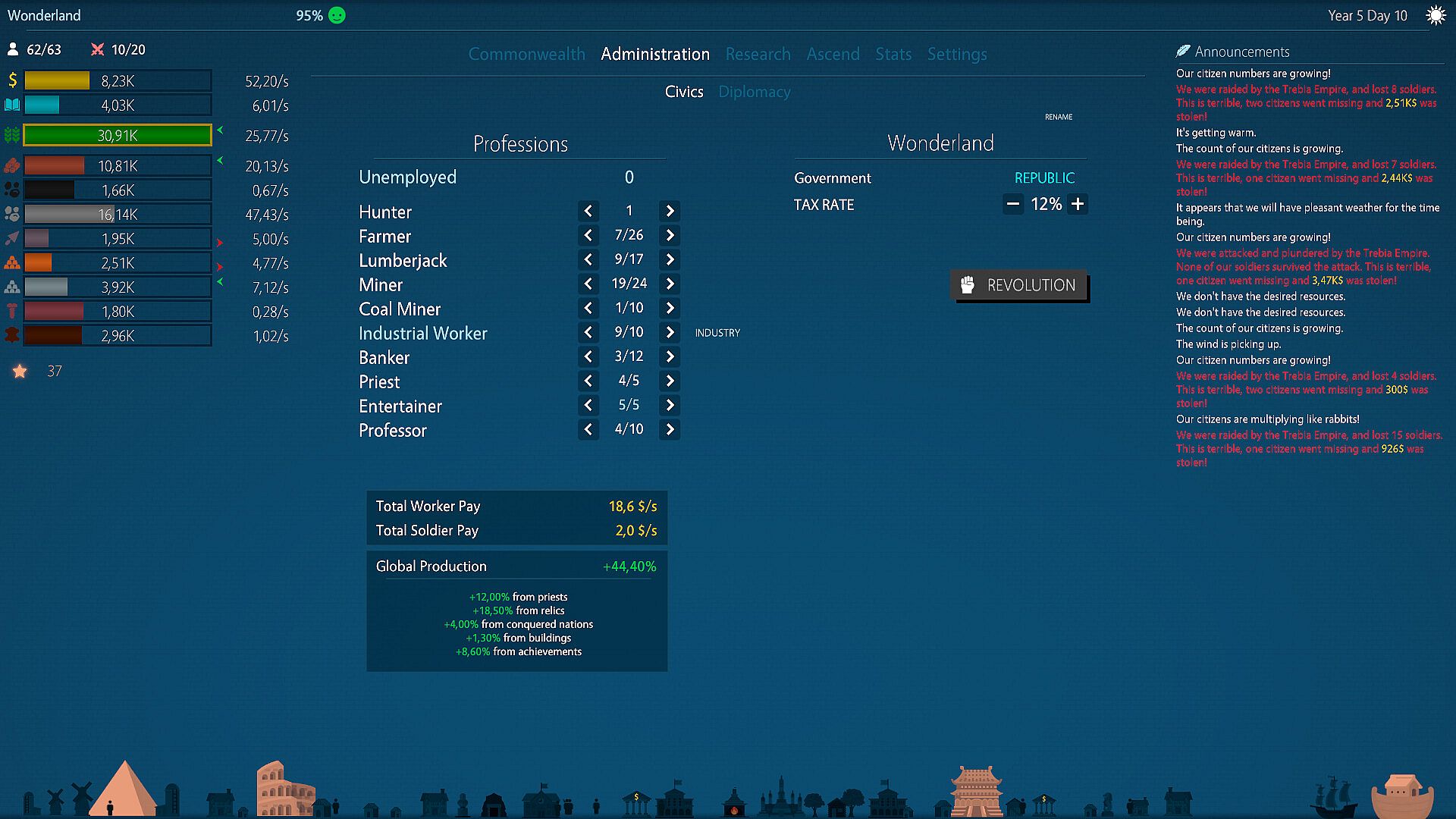Click the pagoda temple building icon

[x=976, y=790]
